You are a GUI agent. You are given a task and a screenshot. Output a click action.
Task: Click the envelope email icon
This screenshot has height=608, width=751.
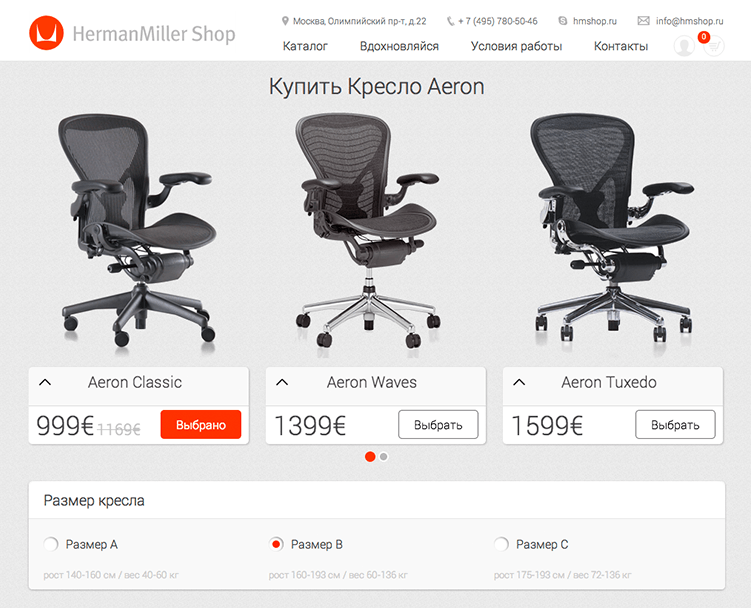click(x=643, y=21)
